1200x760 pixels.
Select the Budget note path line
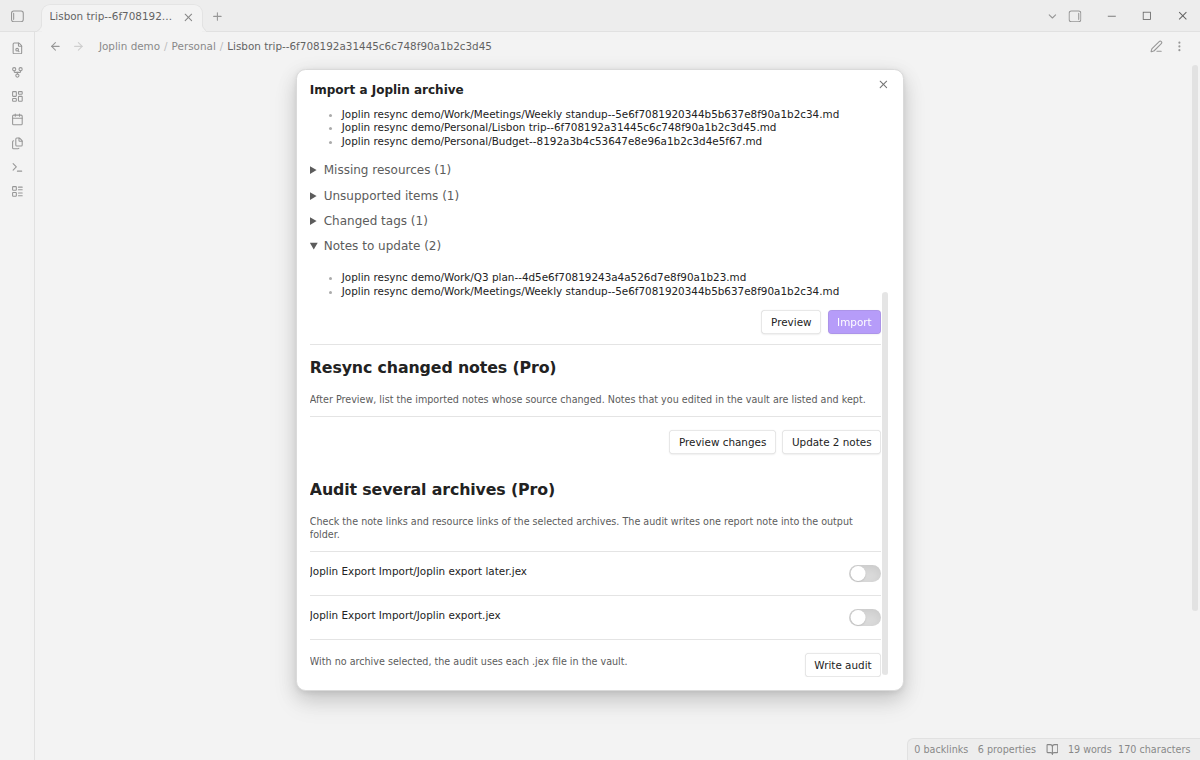click(x=551, y=141)
